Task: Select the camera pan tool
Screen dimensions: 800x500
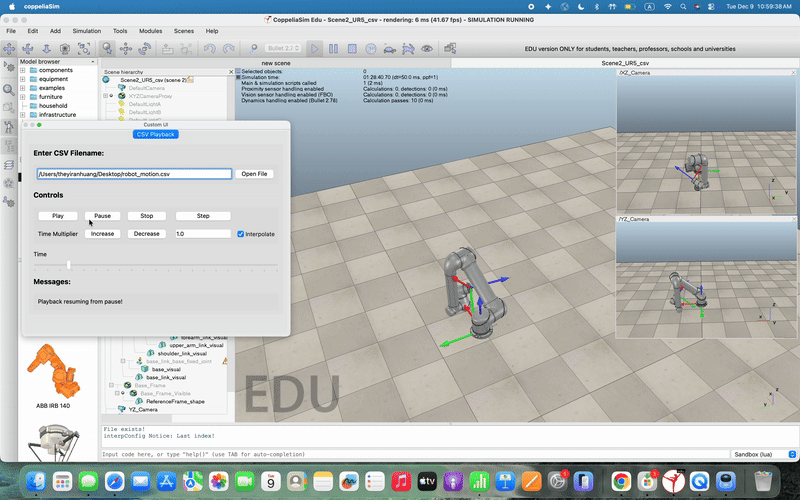Action: point(9,48)
